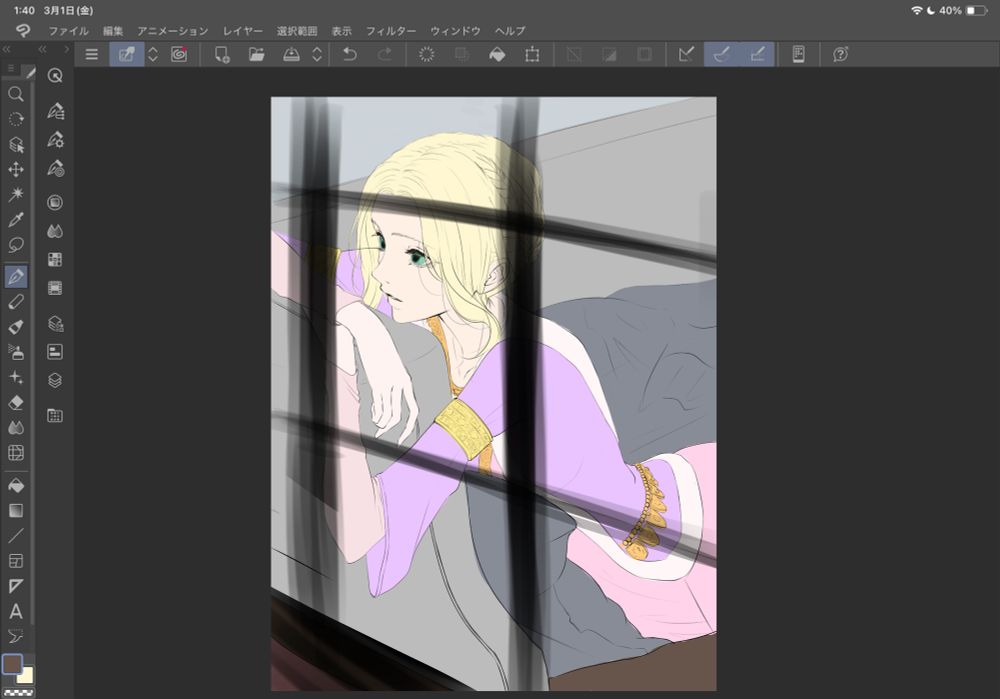Open the Color Set grid palette icon

[55, 260]
